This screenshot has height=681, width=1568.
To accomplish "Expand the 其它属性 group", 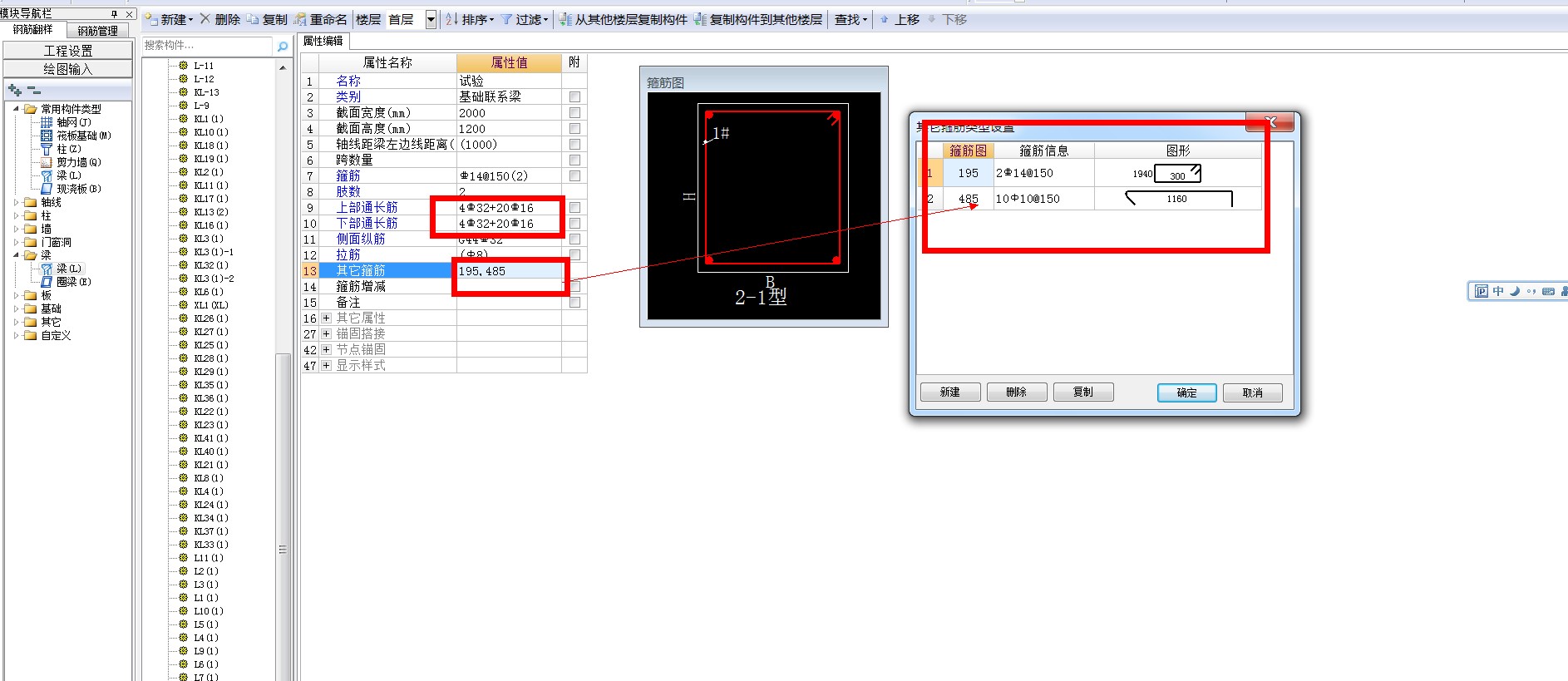I will pyautogui.click(x=327, y=318).
